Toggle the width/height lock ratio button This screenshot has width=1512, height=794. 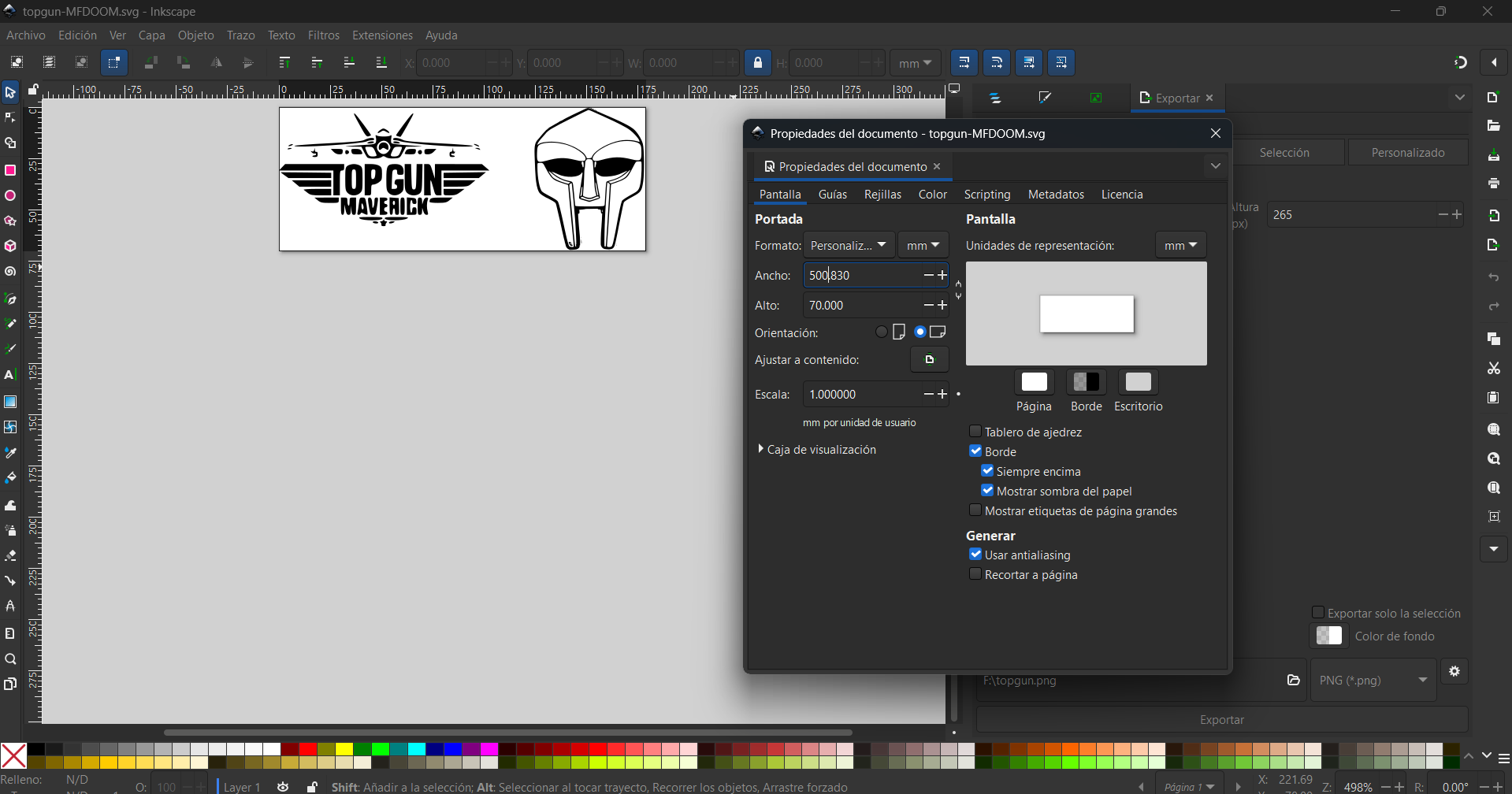[x=758, y=63]
